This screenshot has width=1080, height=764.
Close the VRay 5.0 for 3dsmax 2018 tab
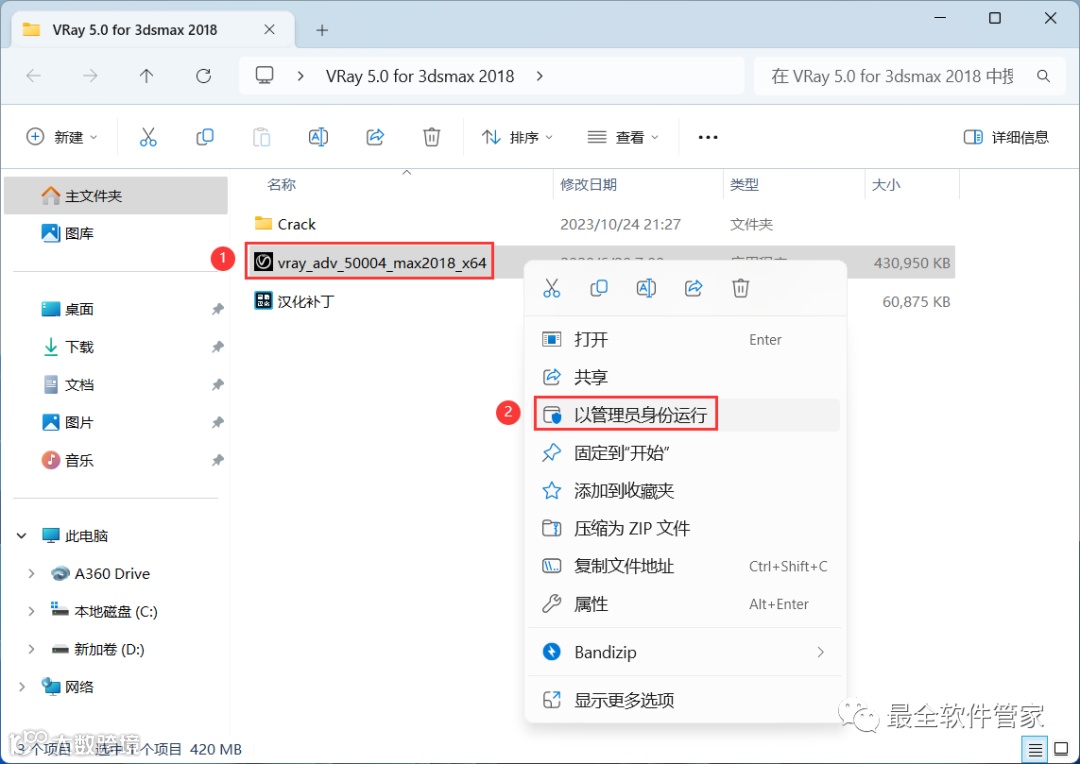(x=269, y=30)
